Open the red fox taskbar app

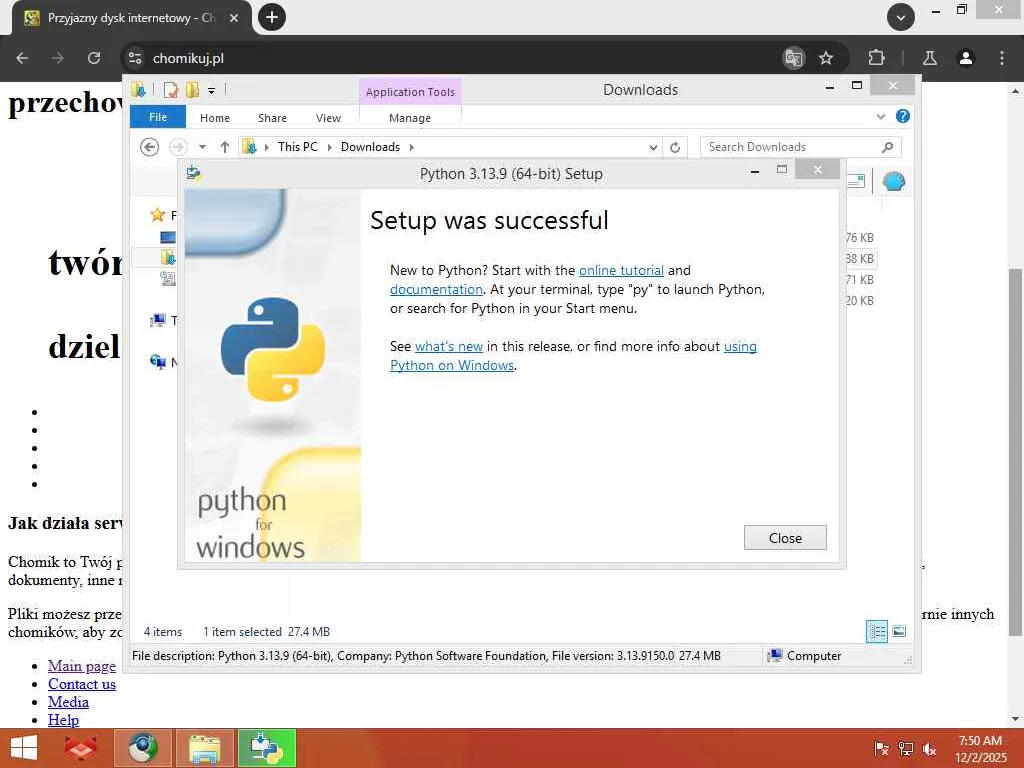point(81,748)
